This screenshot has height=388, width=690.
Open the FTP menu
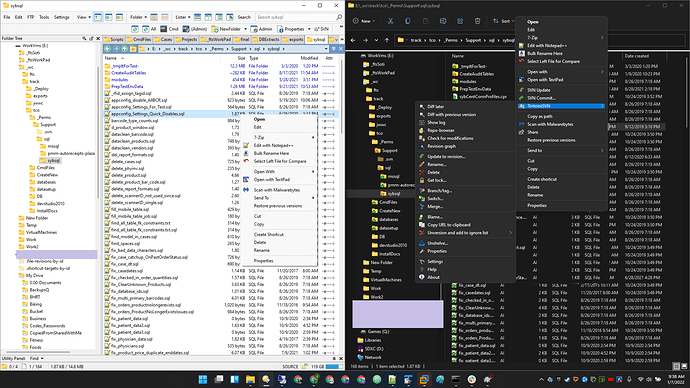pos(30,17)
